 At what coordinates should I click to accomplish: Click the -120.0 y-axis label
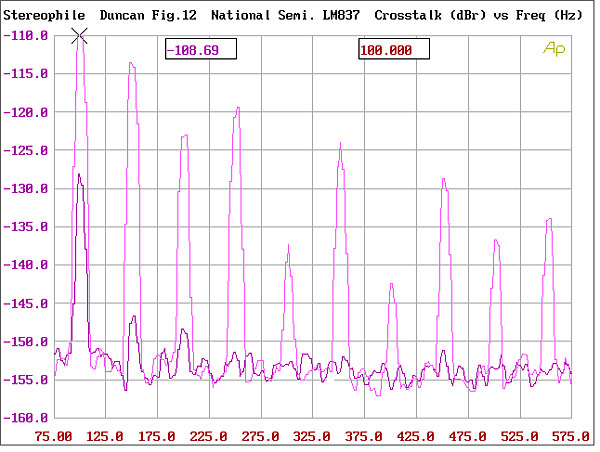click(x=26, y=112)
